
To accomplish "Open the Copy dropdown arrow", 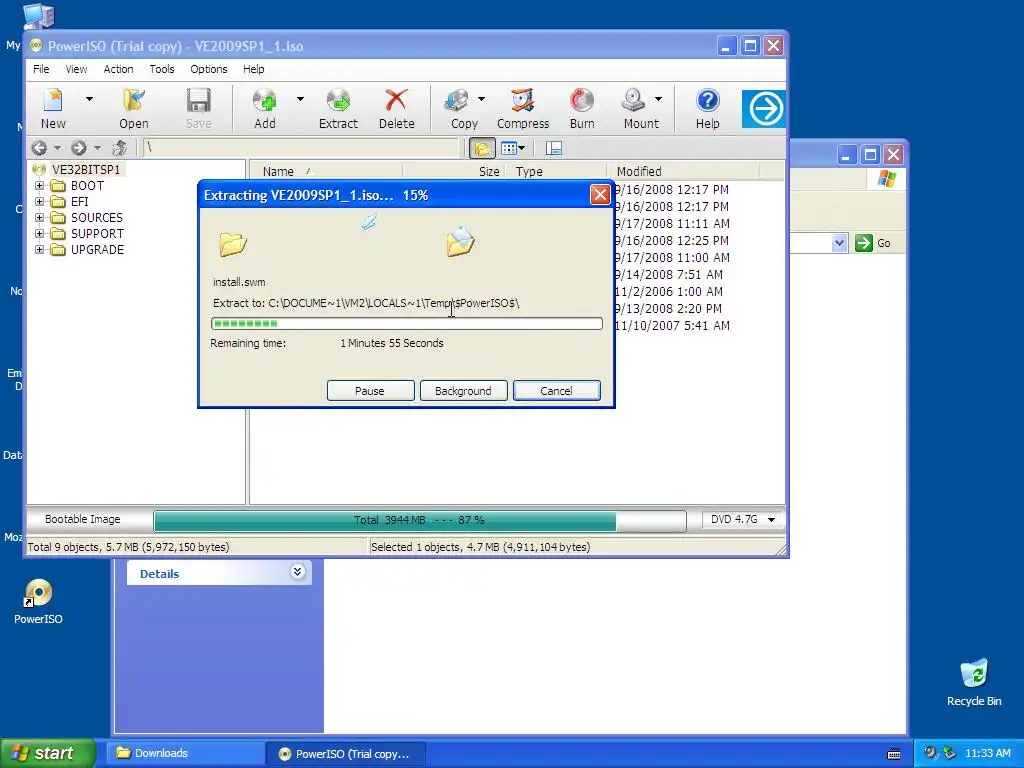I will tap(482, 99).
